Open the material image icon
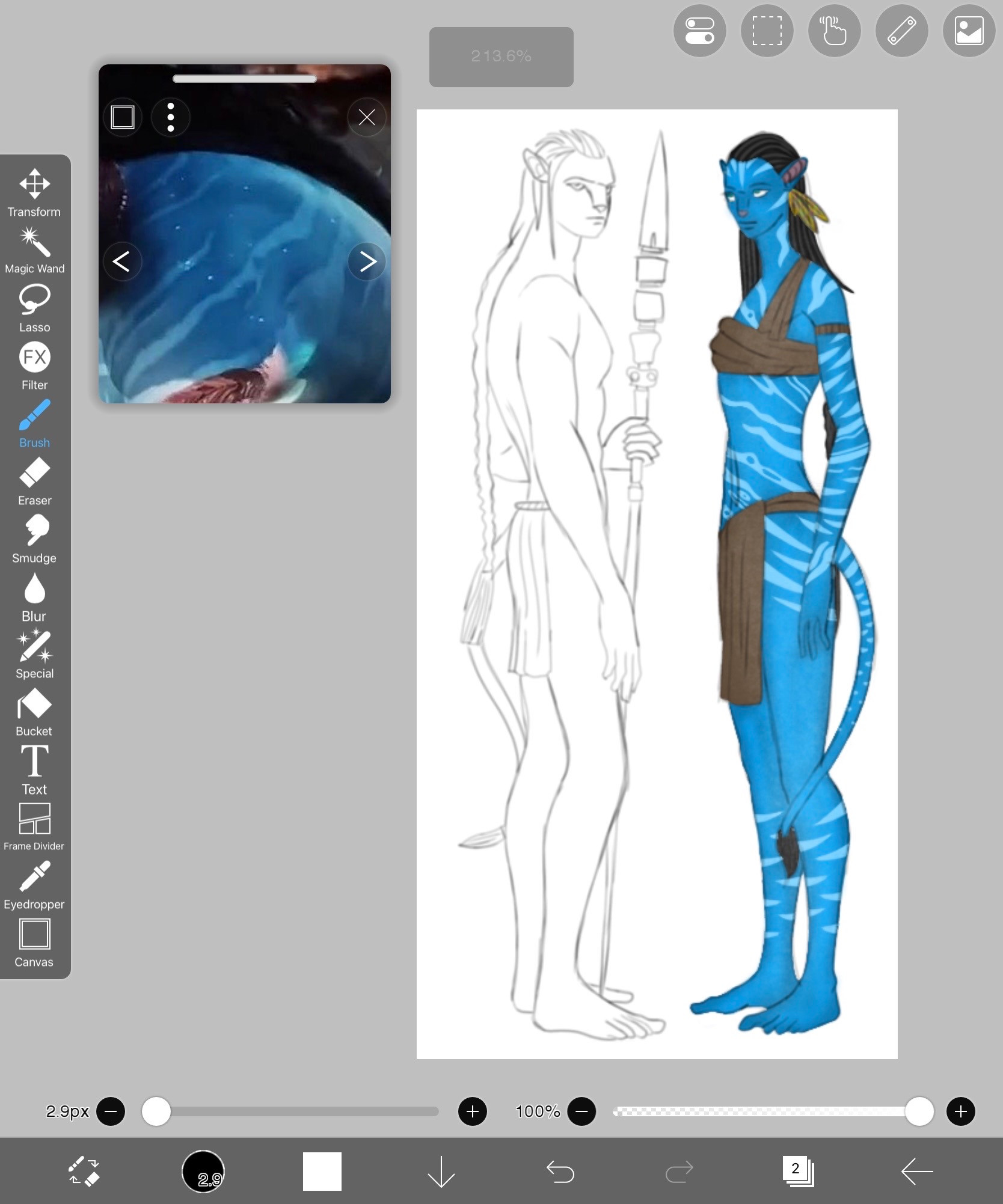Viewport: 1003px width, 1204px height. pos(969,31)
